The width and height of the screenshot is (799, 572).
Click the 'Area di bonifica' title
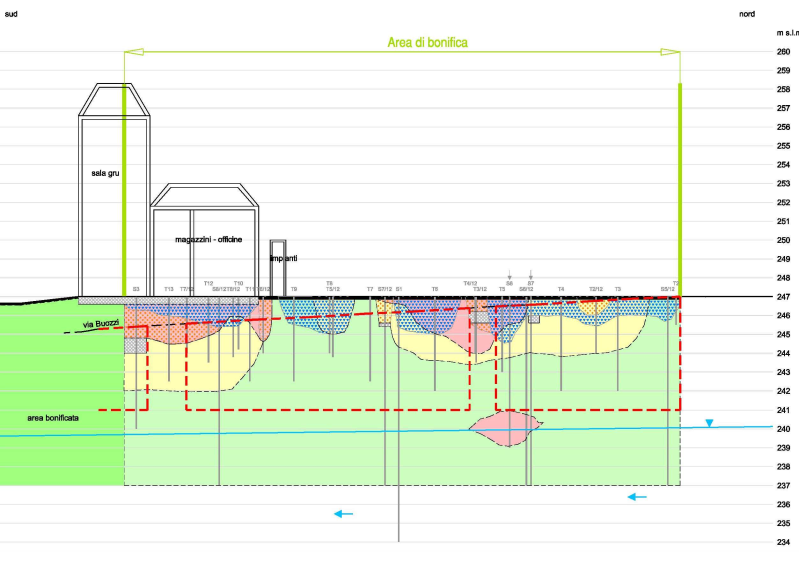[x=427, y=43]
